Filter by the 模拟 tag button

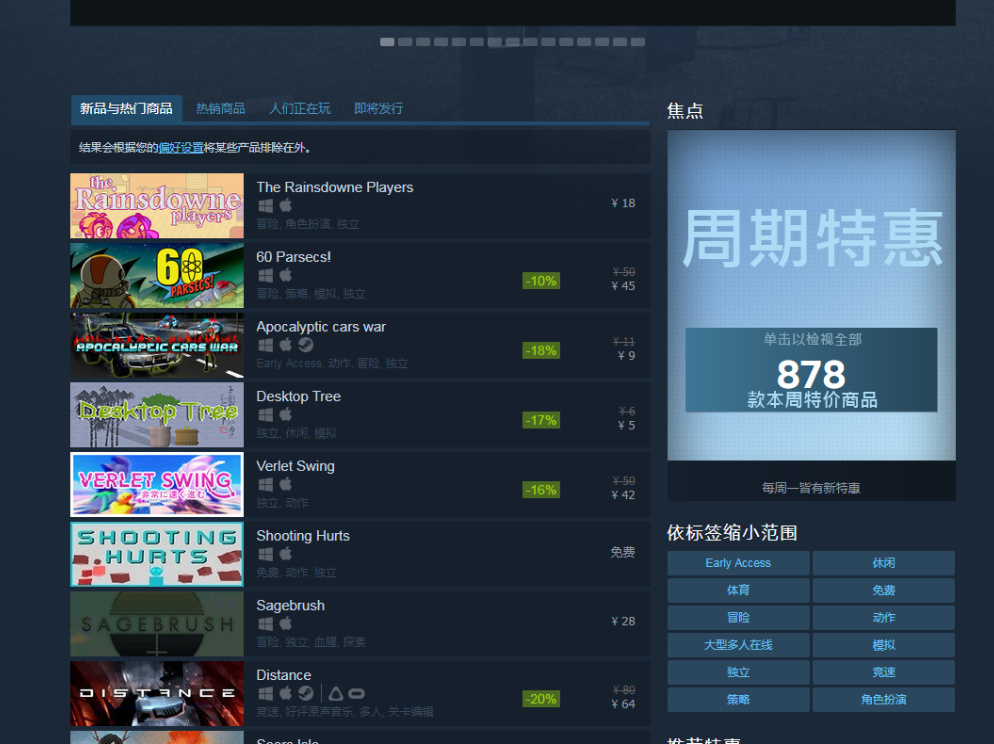tap(884, 645)
